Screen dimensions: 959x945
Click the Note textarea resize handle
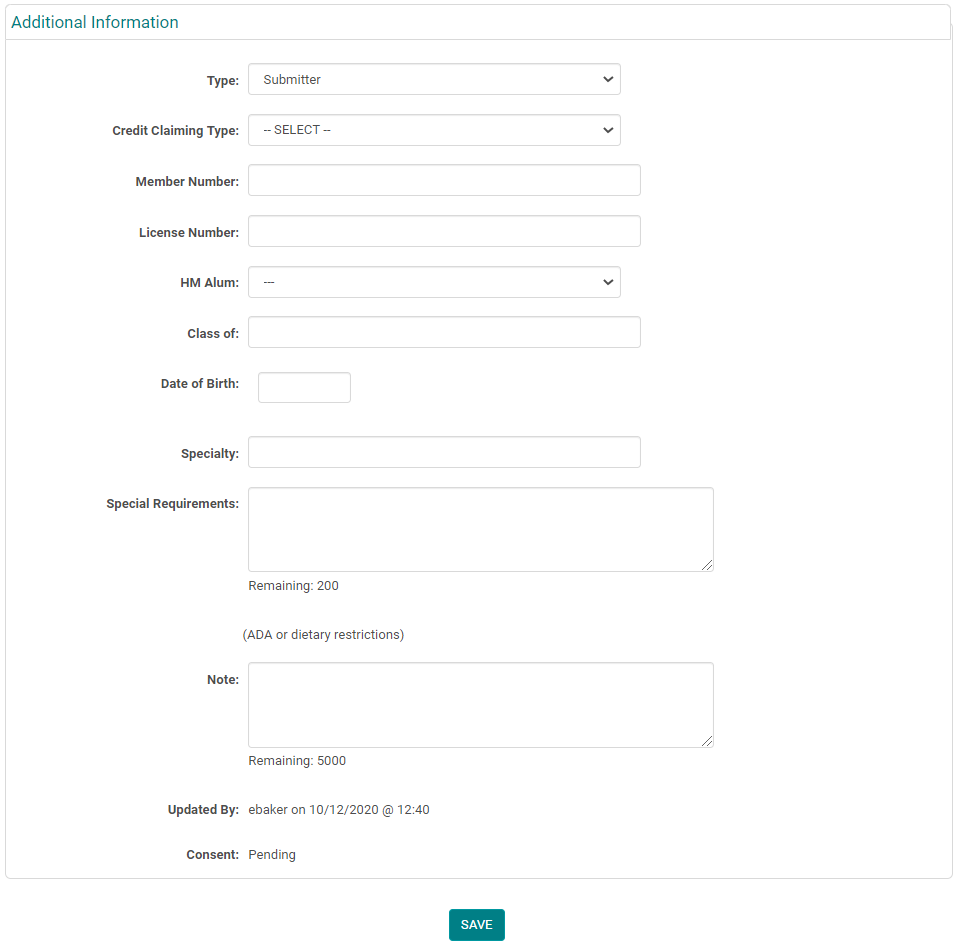pos(707,741)
